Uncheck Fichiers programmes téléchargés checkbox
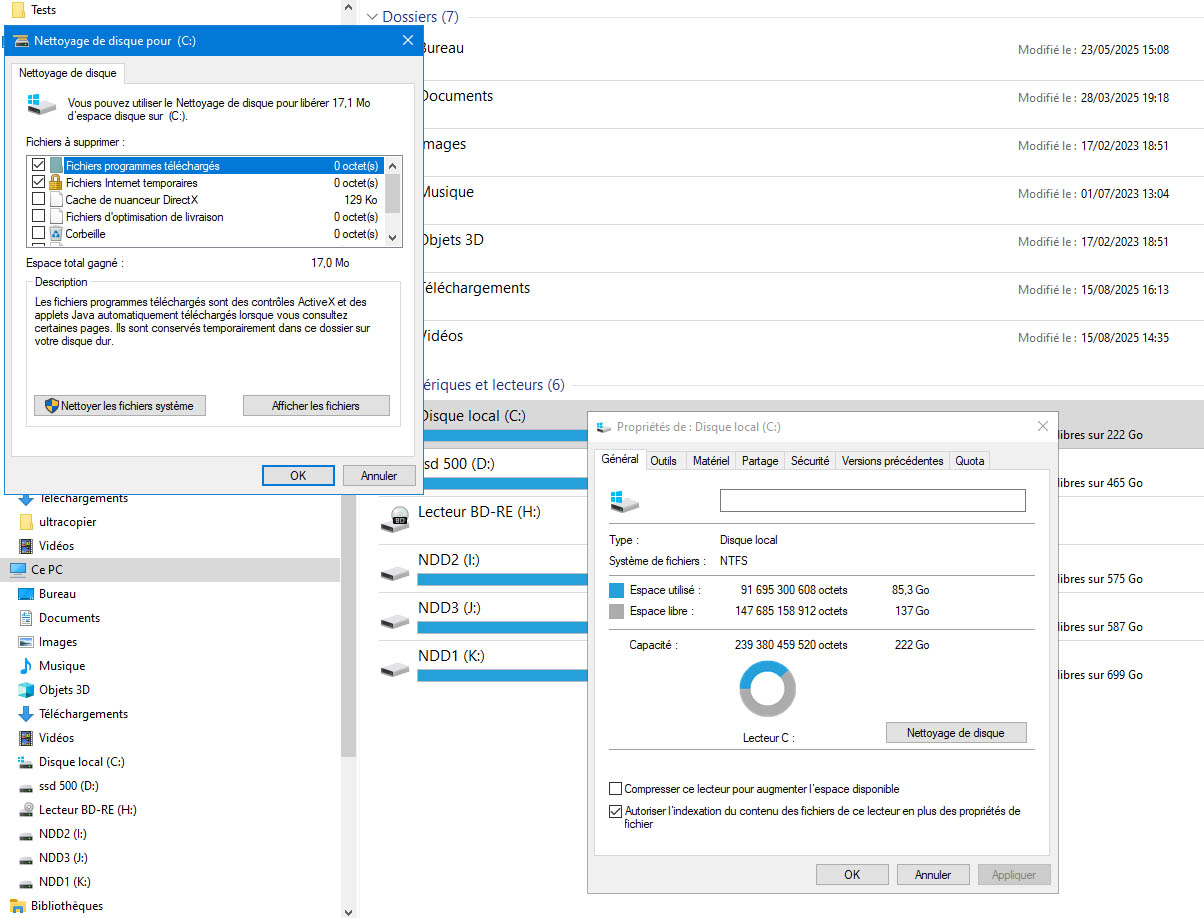The height and width of the screenshot is (918, 1204). tap(39, 165)
